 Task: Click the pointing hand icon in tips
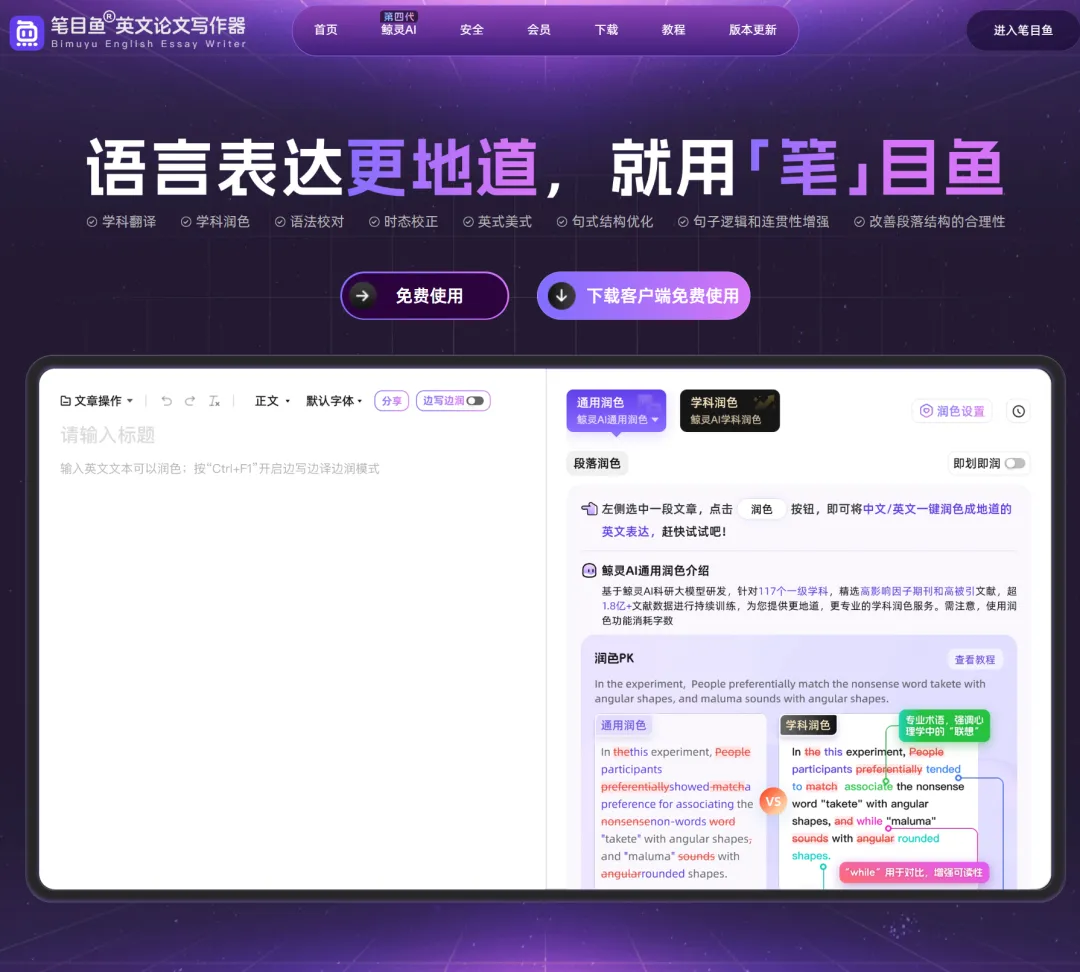tap(589, 509)
